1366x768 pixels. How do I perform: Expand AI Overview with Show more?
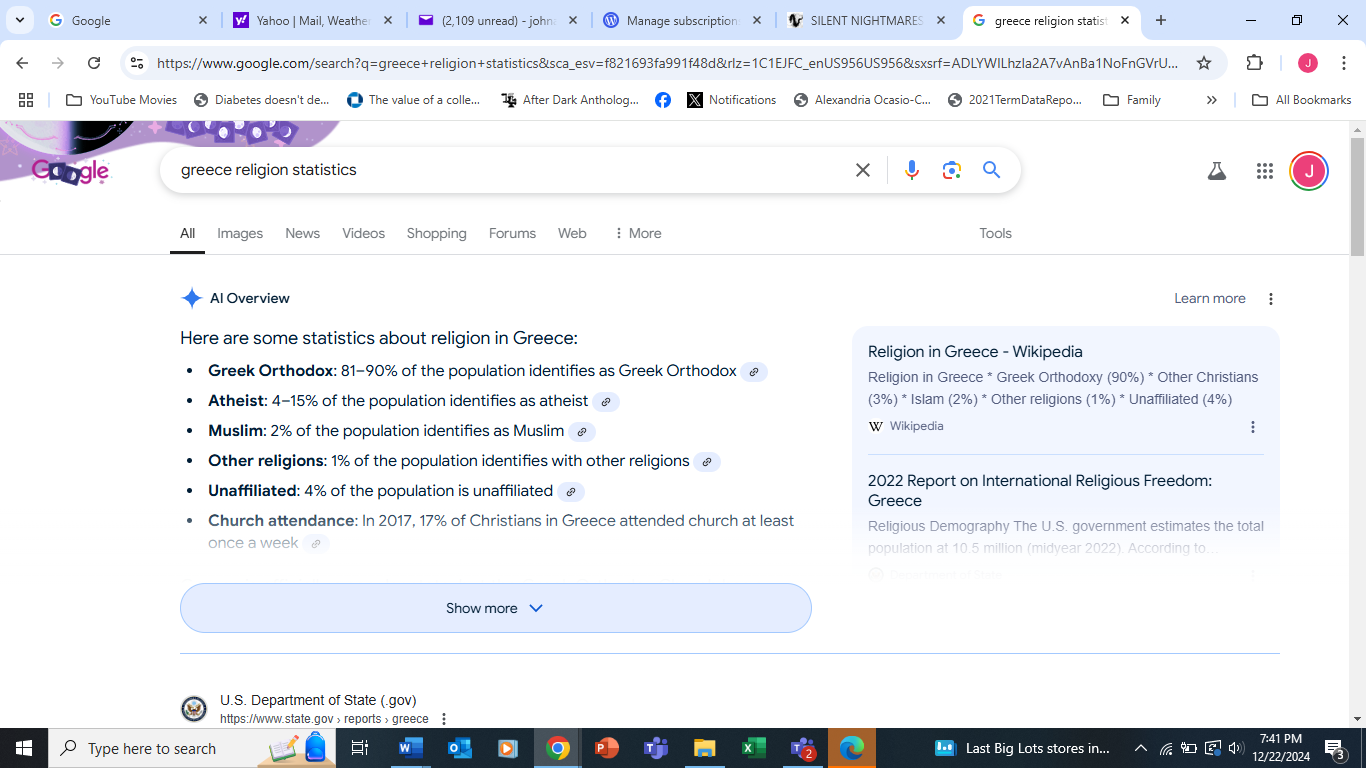click(495, 608)
